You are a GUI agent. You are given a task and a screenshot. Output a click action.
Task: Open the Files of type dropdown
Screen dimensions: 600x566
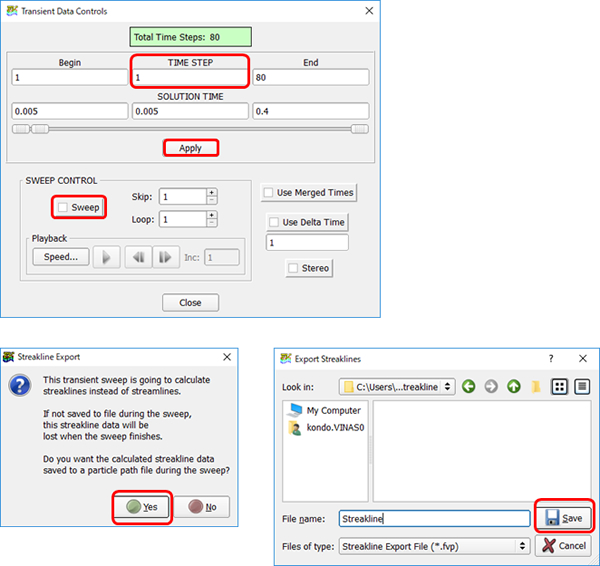(522, 546)
